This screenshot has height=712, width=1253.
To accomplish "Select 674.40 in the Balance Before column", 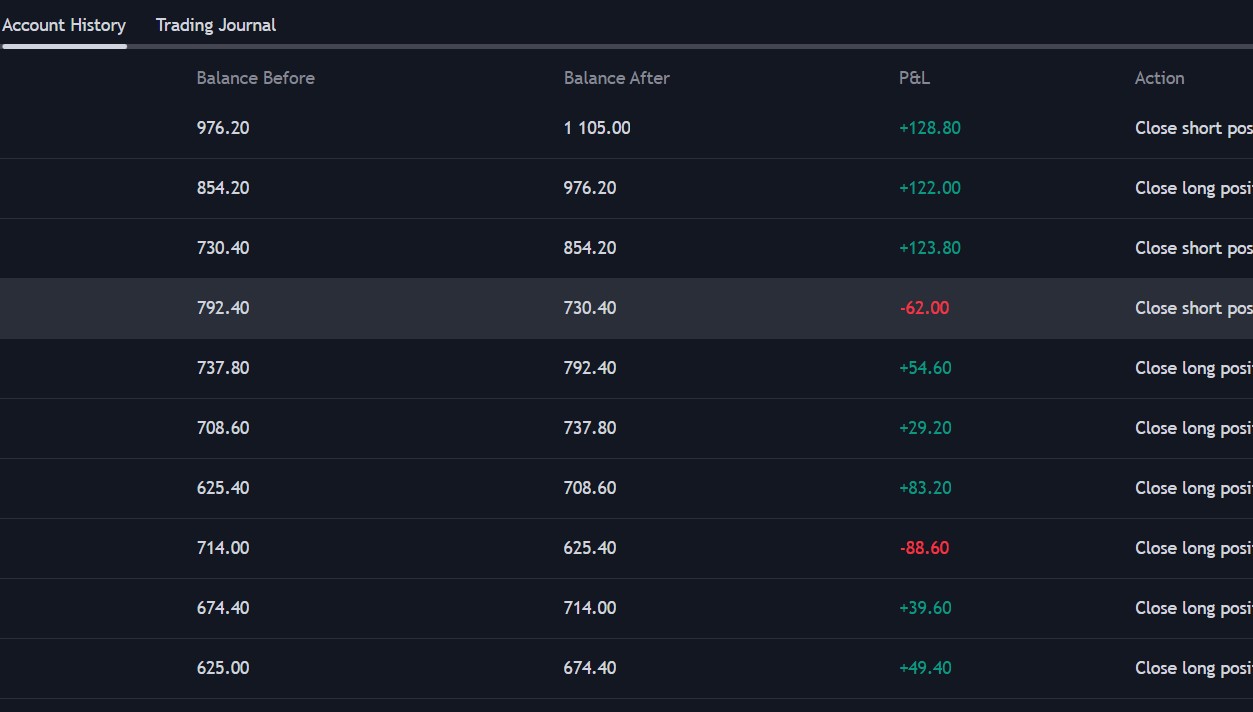I will [x=223, y=608].
